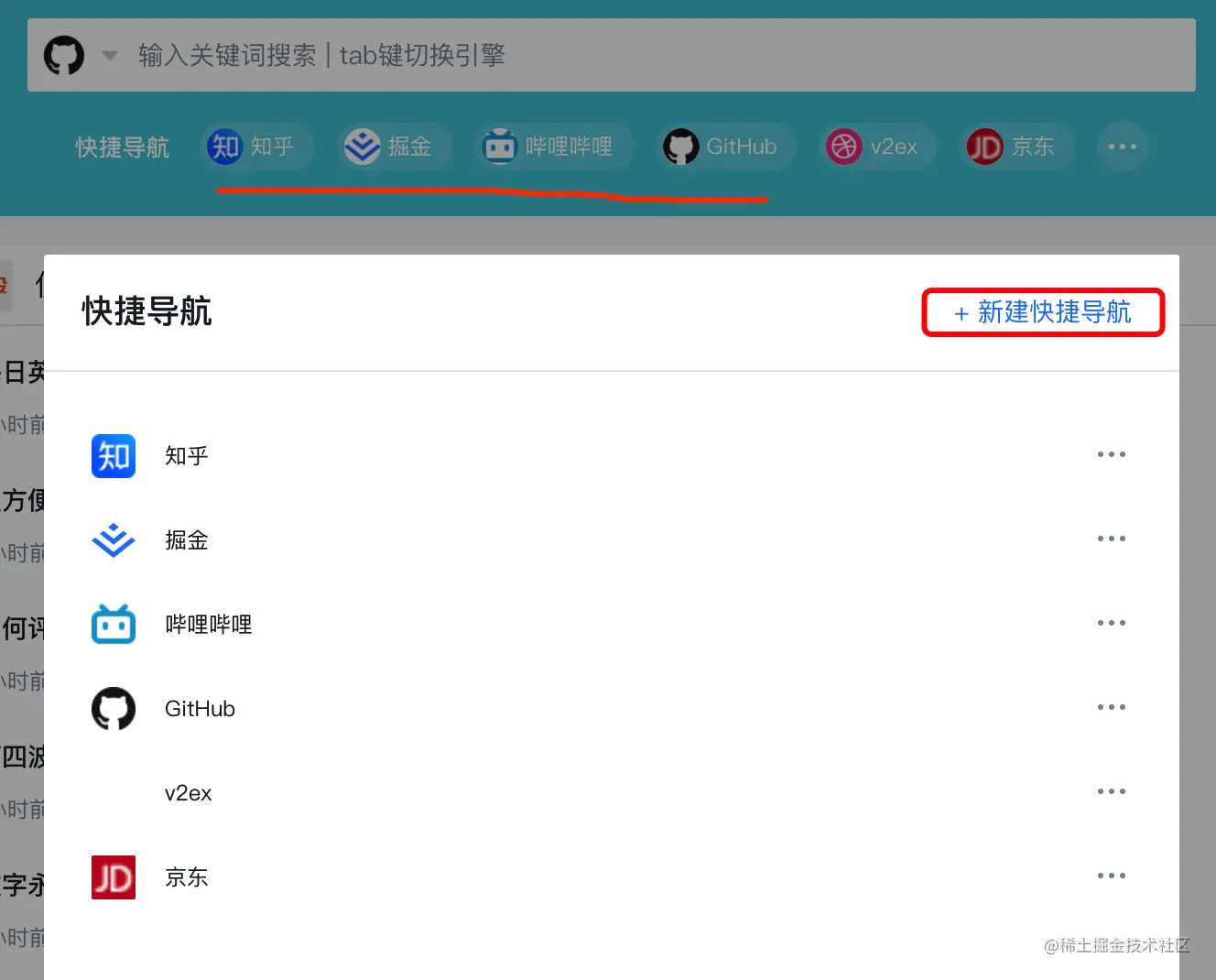Focus the keyword search input field
Screen dimensions: 1216x980
click(x=612, y=55)
